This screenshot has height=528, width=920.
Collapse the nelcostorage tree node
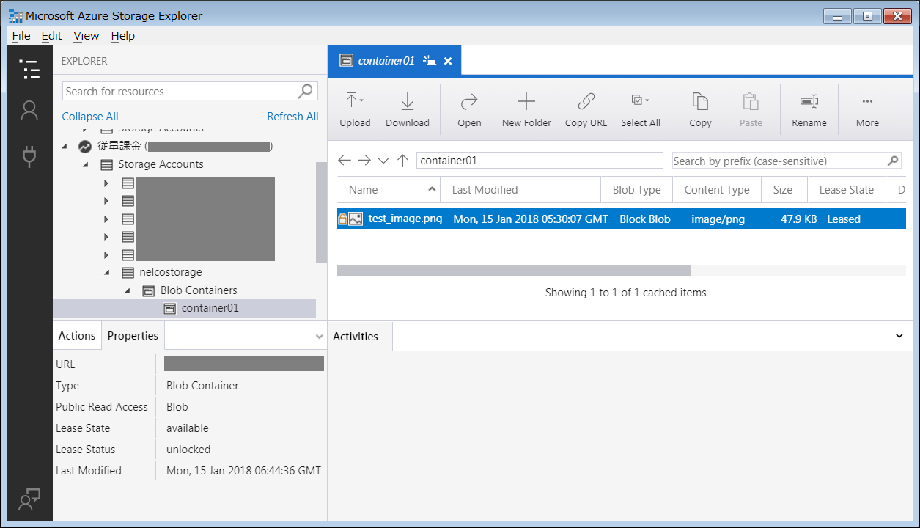tap(107, 272)
